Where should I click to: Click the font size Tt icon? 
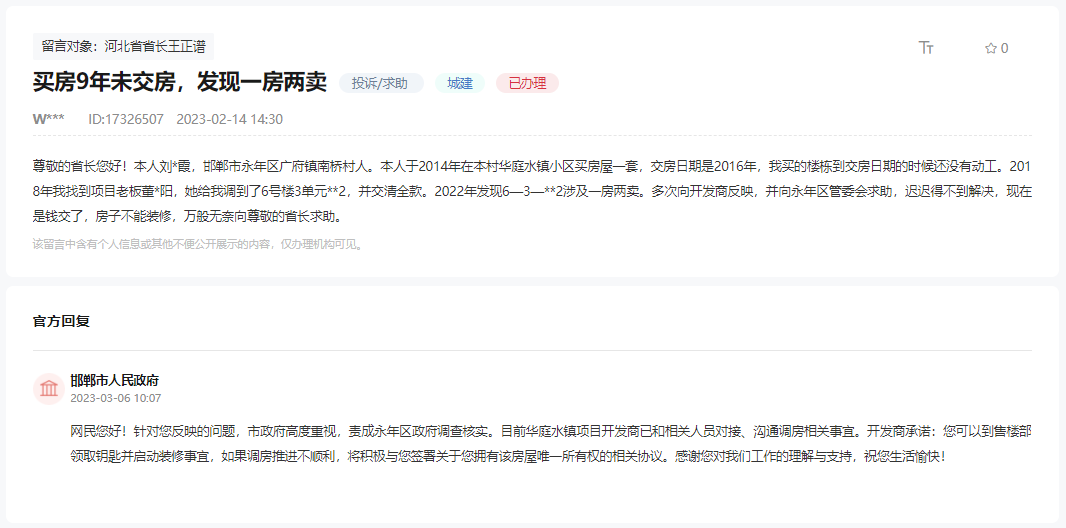926,48
